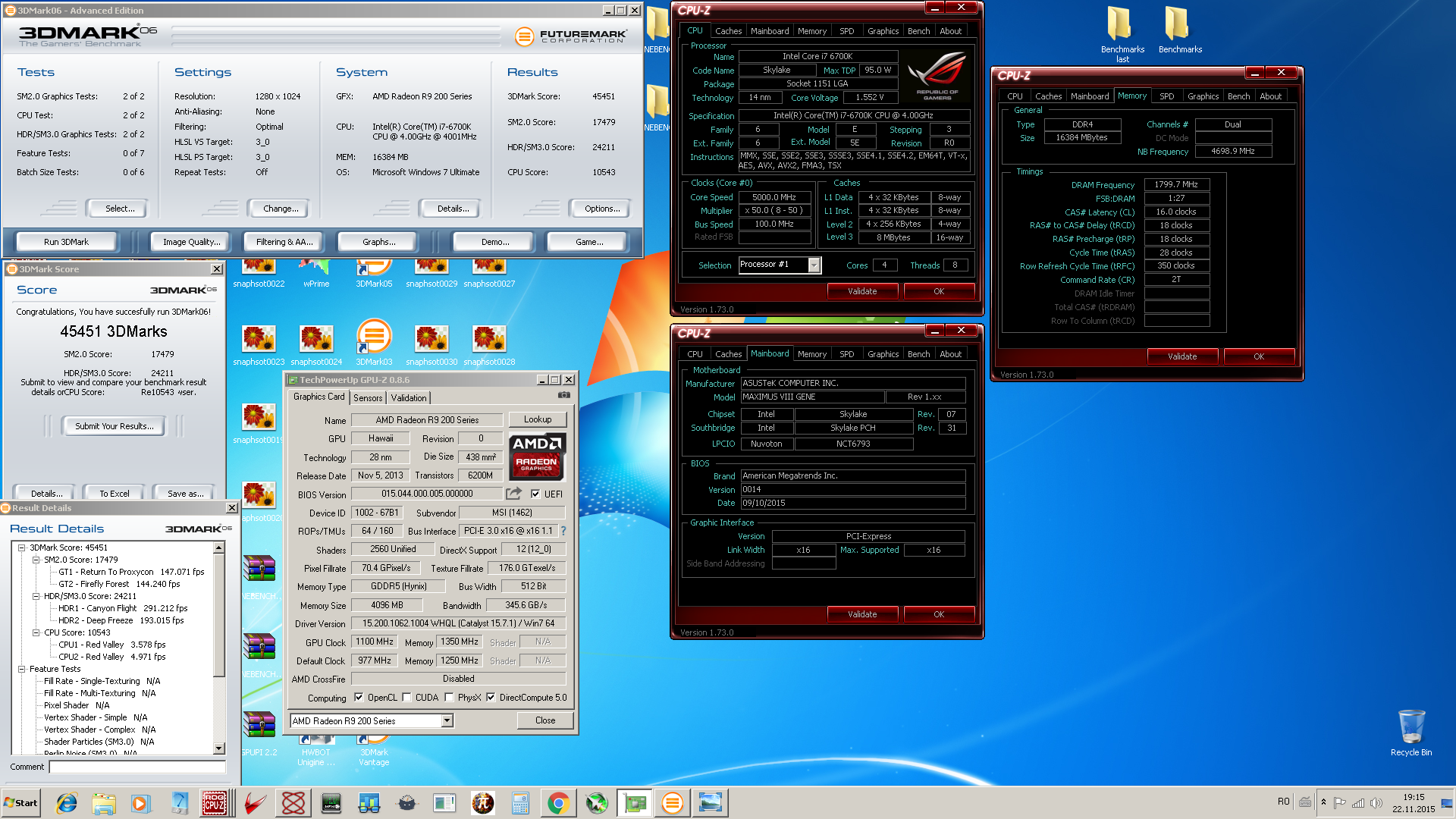Switch to Caches tab in top CPU-Z window
The image size is (1456, 819).
728,31
